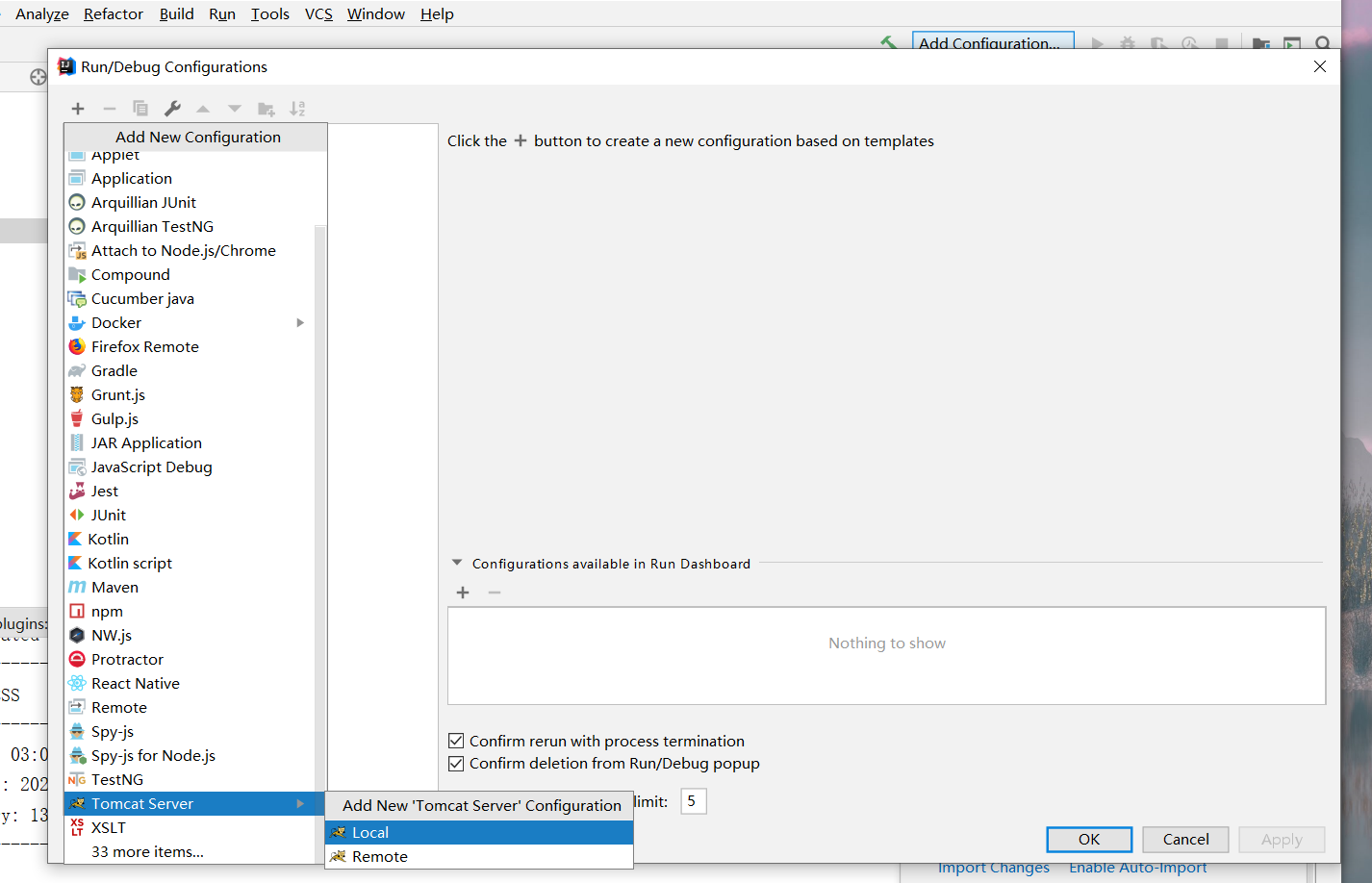Click the Run Dashboard add plus icon
The width and height of the screenshot is (1372, 883).
(x=463, y=593)
